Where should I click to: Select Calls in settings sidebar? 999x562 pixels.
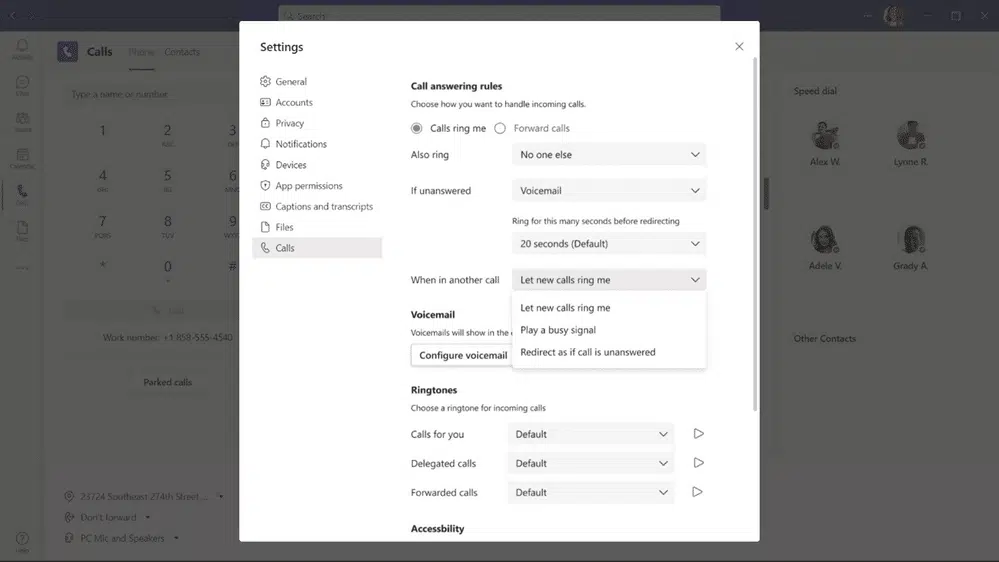(x=317, y=248)
